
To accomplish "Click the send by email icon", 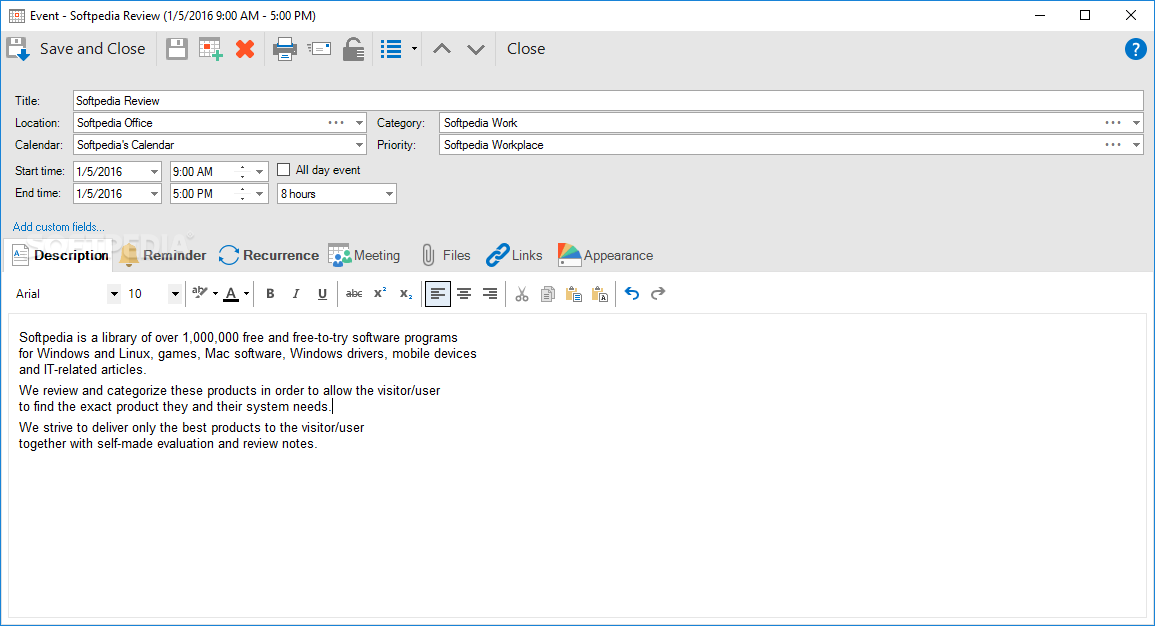I will coord(319,49).
